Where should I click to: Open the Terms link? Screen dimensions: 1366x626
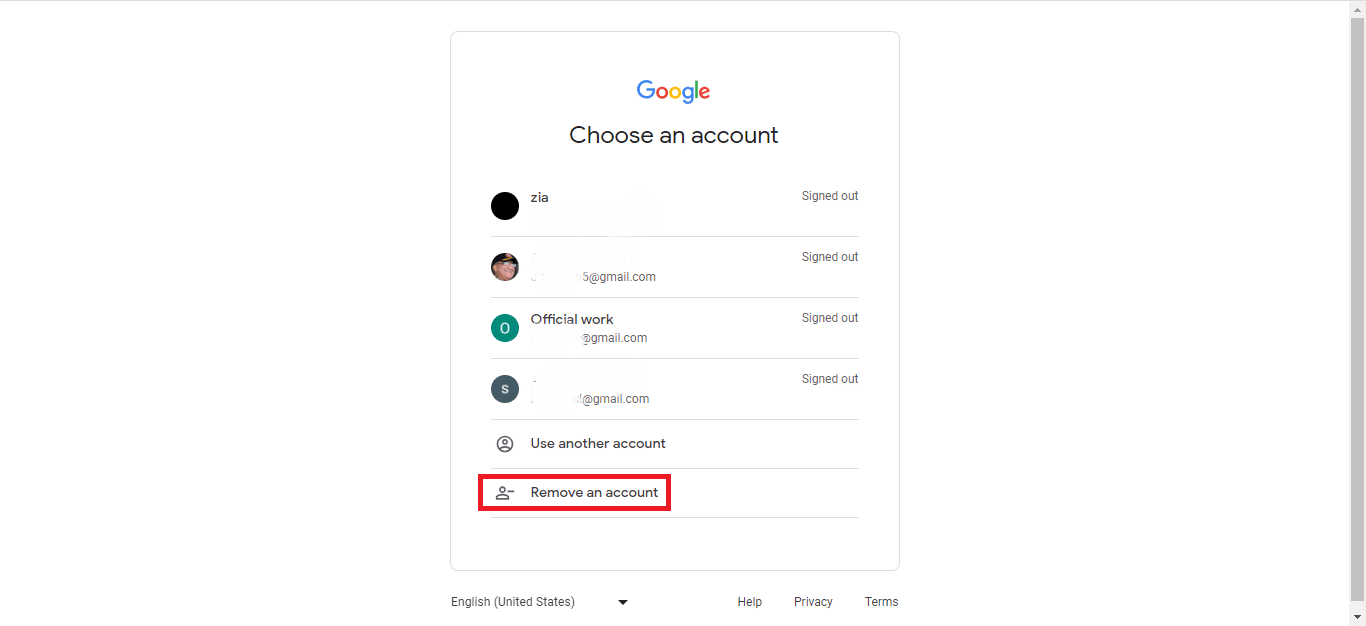(x=881, y=602)
